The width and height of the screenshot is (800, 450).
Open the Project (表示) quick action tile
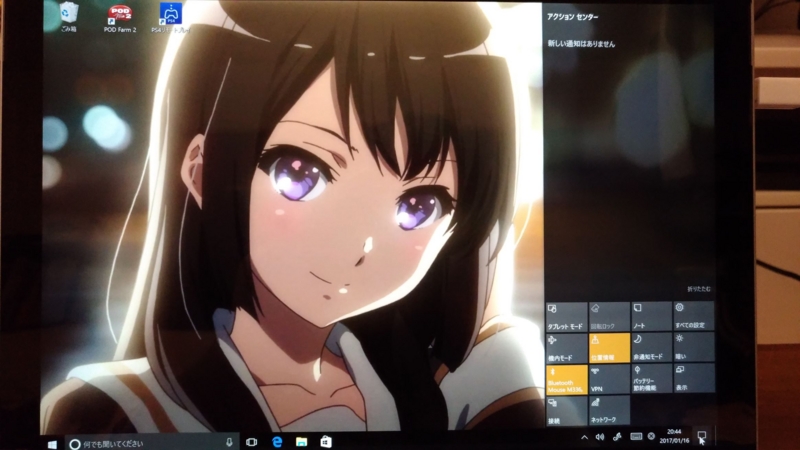(694, 379)
